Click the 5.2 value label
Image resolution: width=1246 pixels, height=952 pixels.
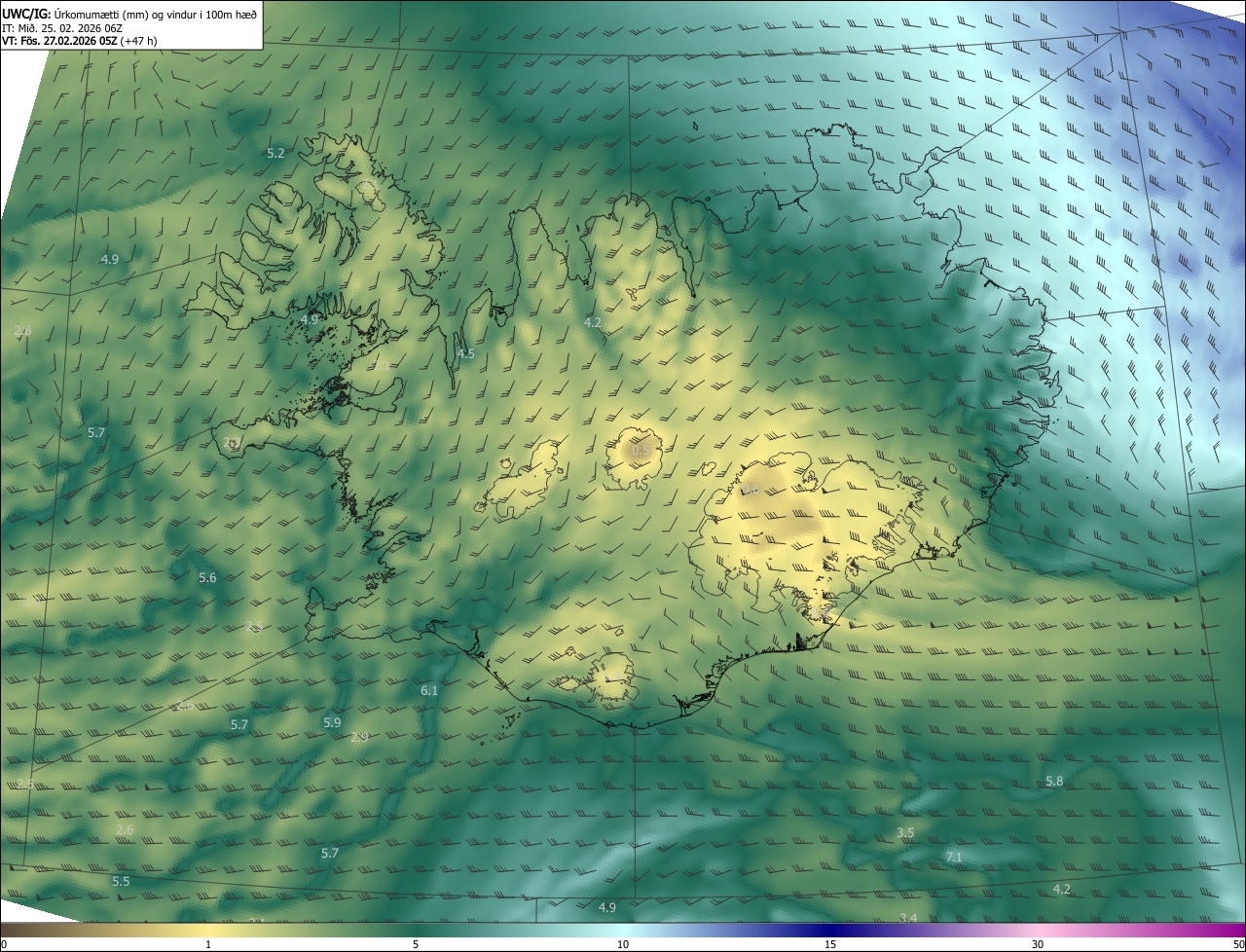tap(275, 153)
